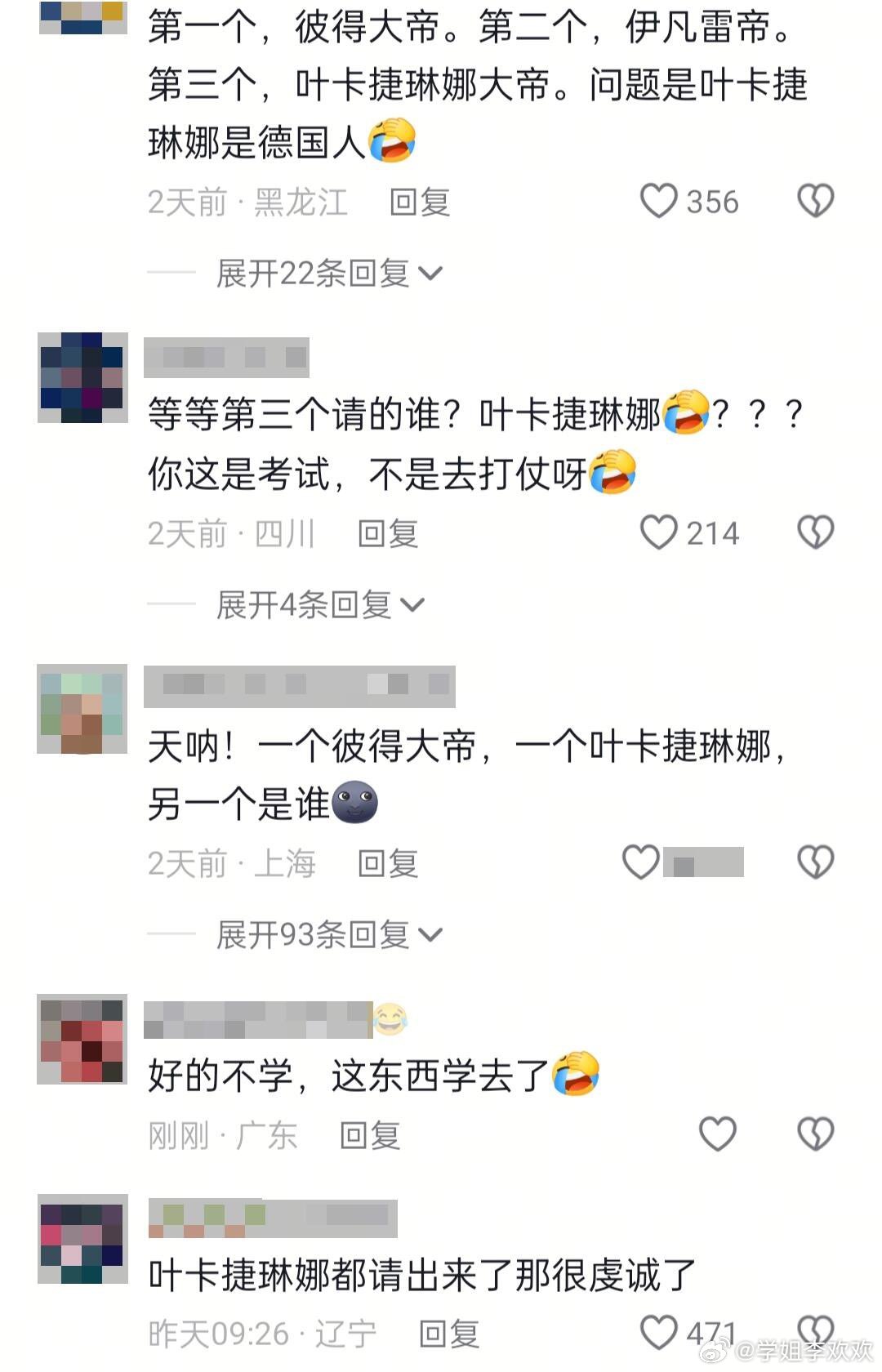Dislike the 黑龙江 comment with broken heart
Image resolution: width=882 pixels, height=1372 pixels.
(x=815, y=201)
